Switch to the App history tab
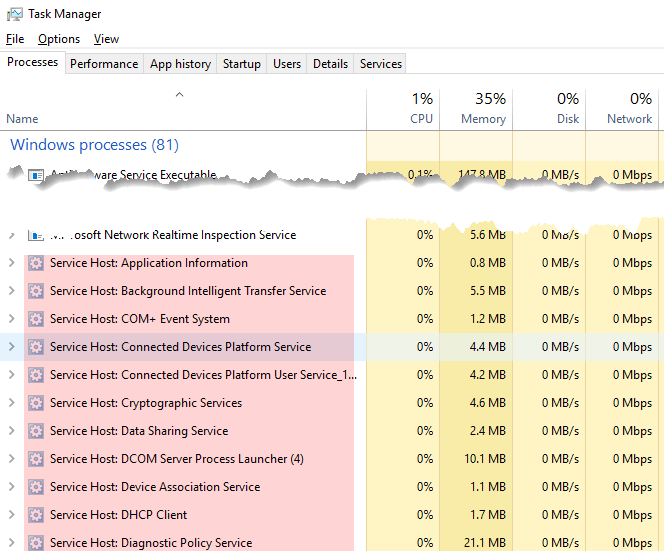The height and width of the screenshot is (551, 664). [x=180, y=64]
